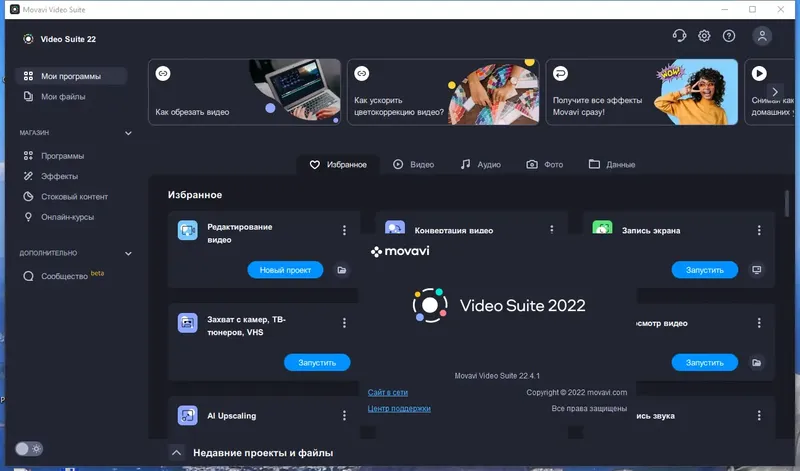800x471 pixels.
Task: Open the "Как обрезать видео" banner card
Action: click(244, 92)
